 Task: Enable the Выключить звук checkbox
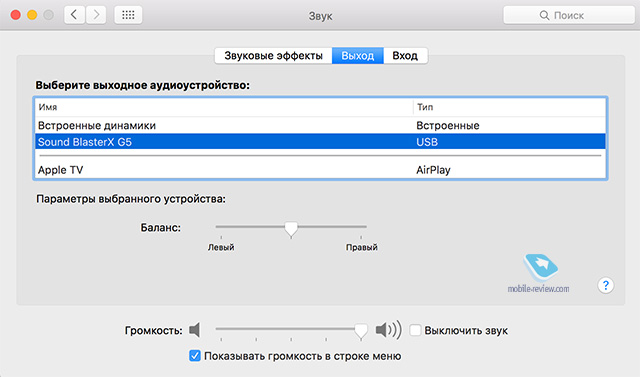click(x=415, y=330)
